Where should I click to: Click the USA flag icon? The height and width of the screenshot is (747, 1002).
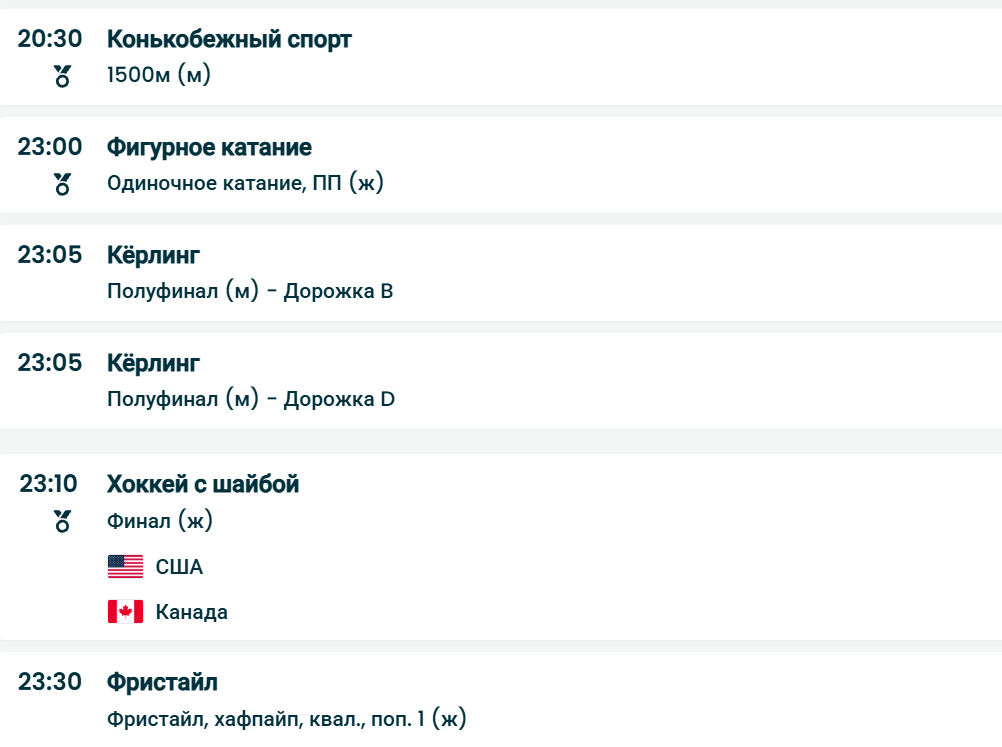point(126,567)
